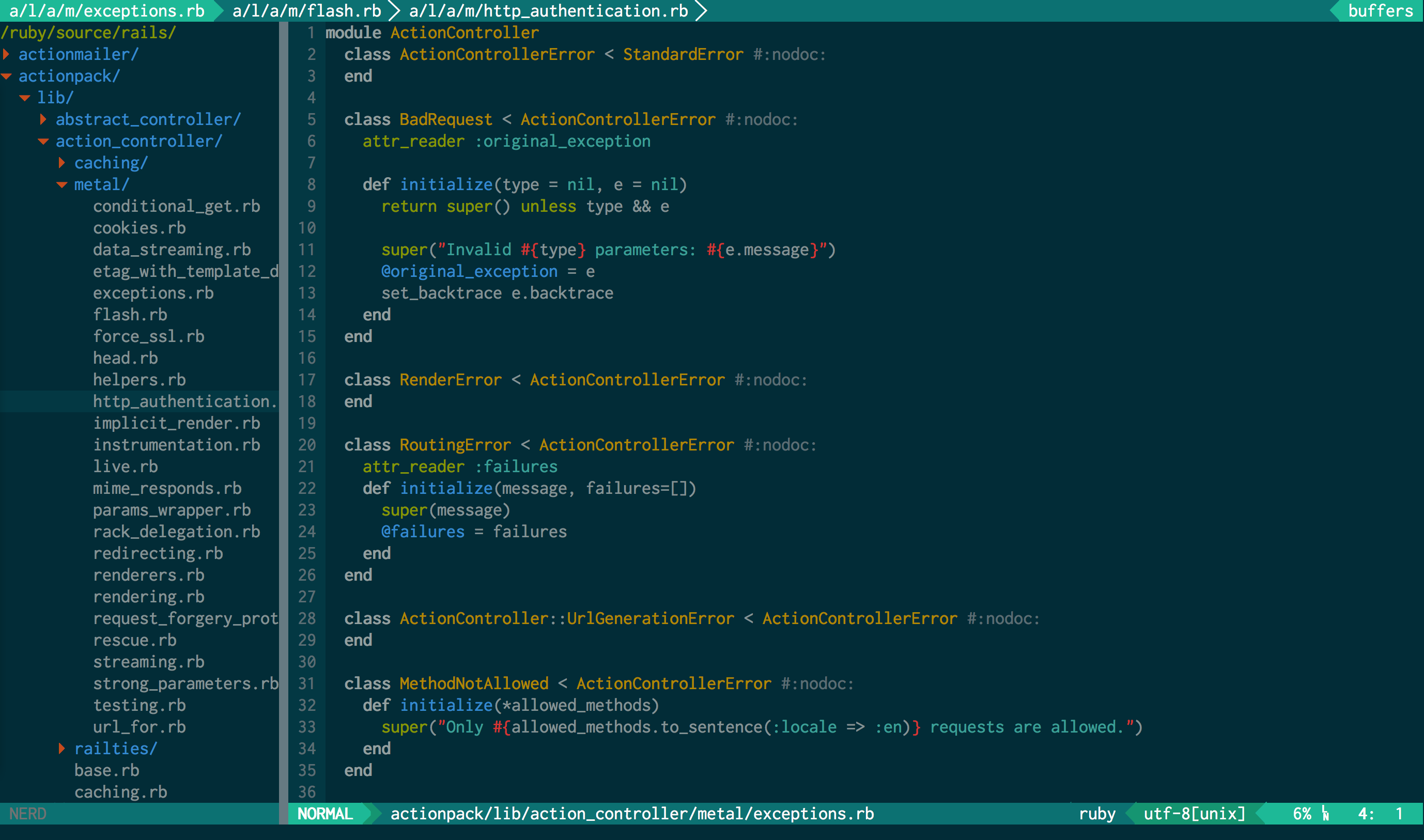The width and height of the screenshot is (1424, 840).
Task: Collapse the actionpack/ folder arrow
Action: (x=6, y=76)
